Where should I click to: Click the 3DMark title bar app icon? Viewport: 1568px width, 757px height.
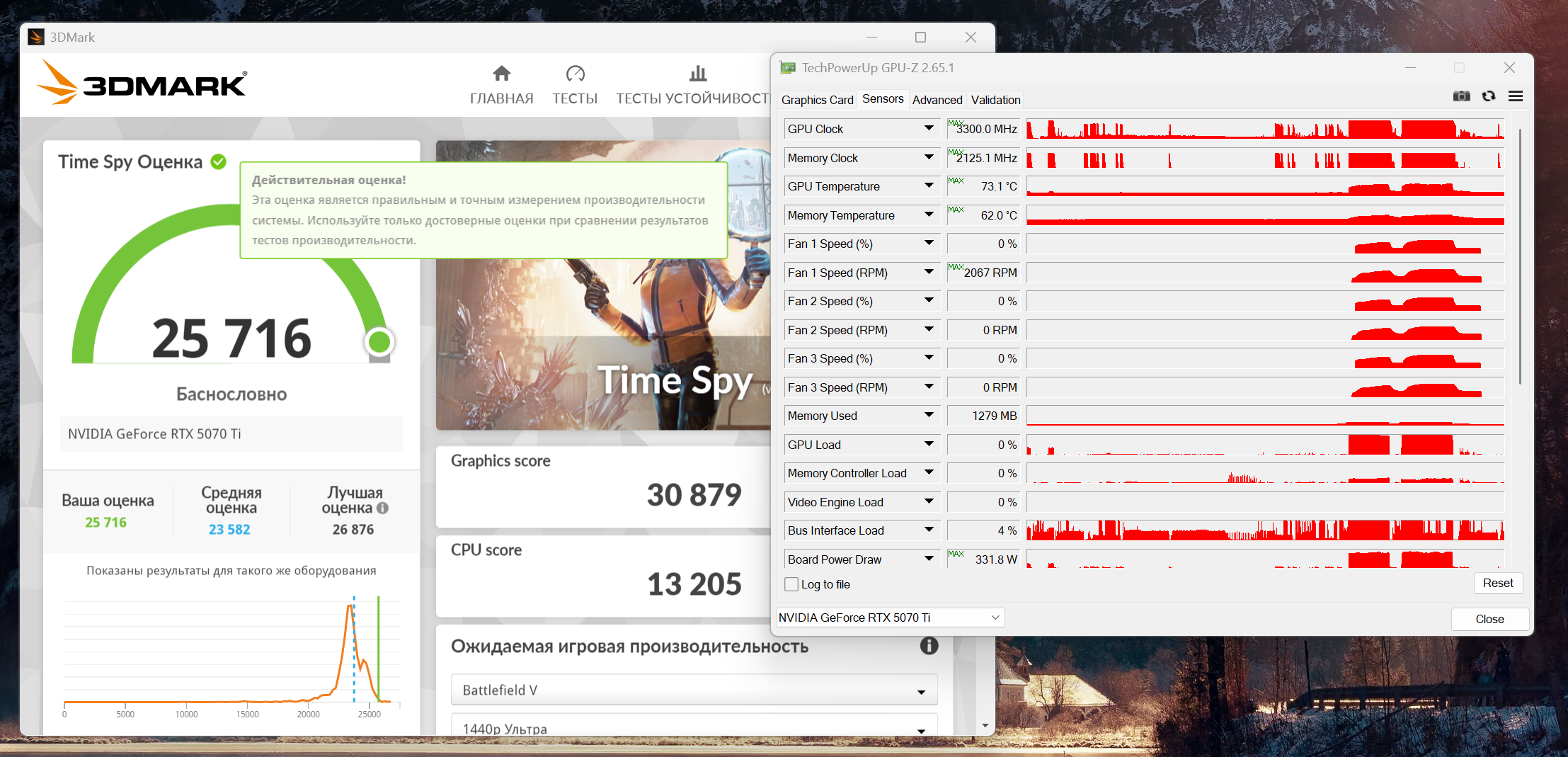point(36,37)
